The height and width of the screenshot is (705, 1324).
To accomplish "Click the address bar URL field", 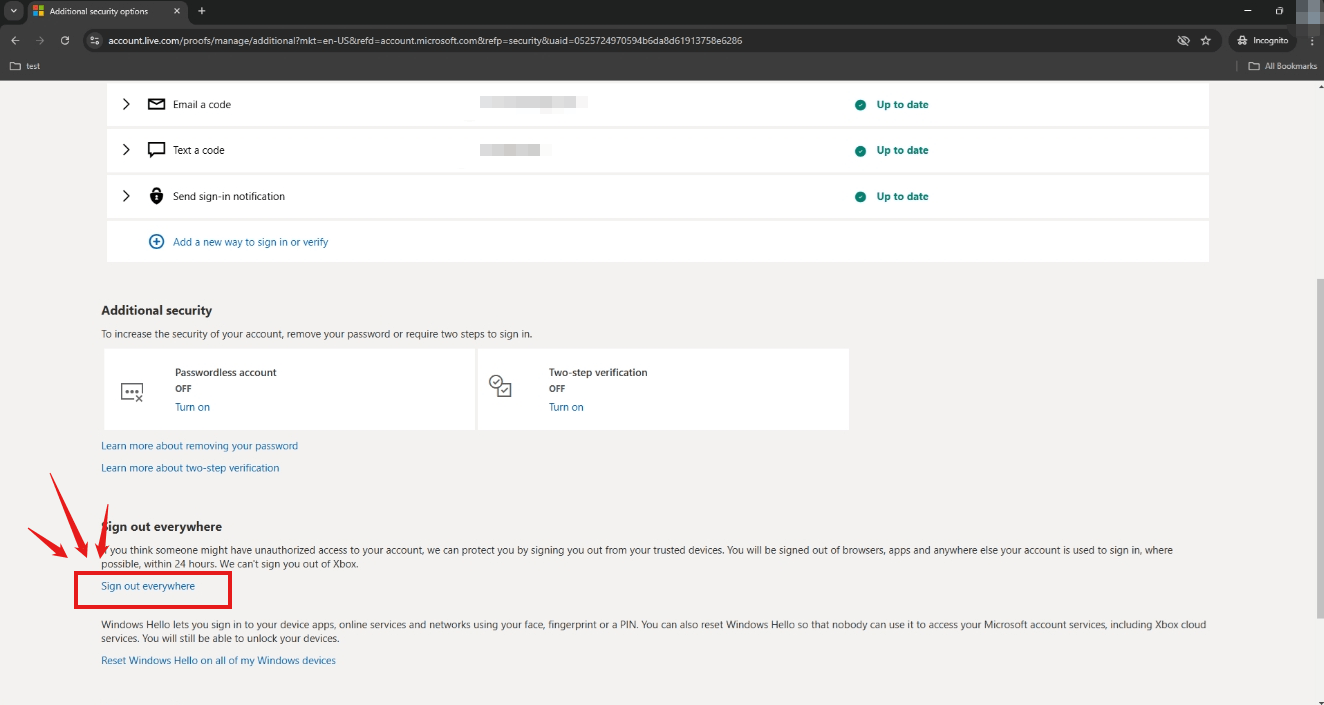I will tap(630, 41).
